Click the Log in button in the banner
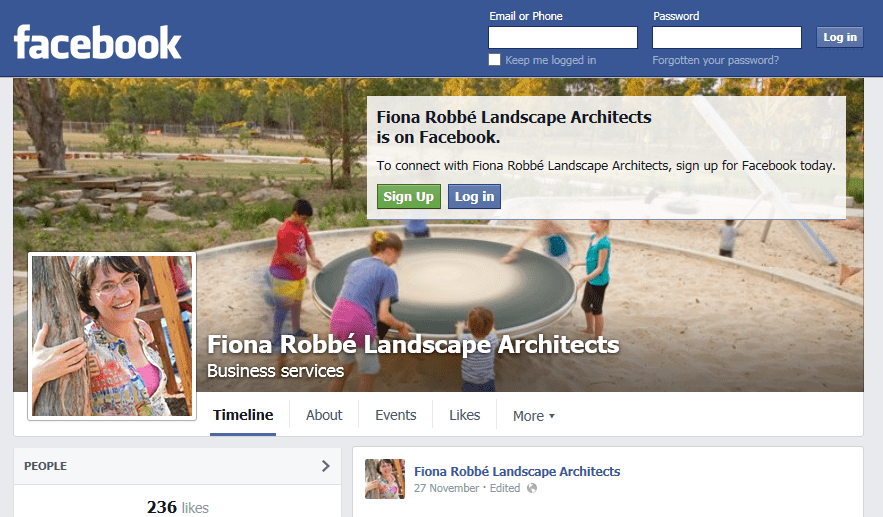The image size is (883, 517). [x=474, y=197]
